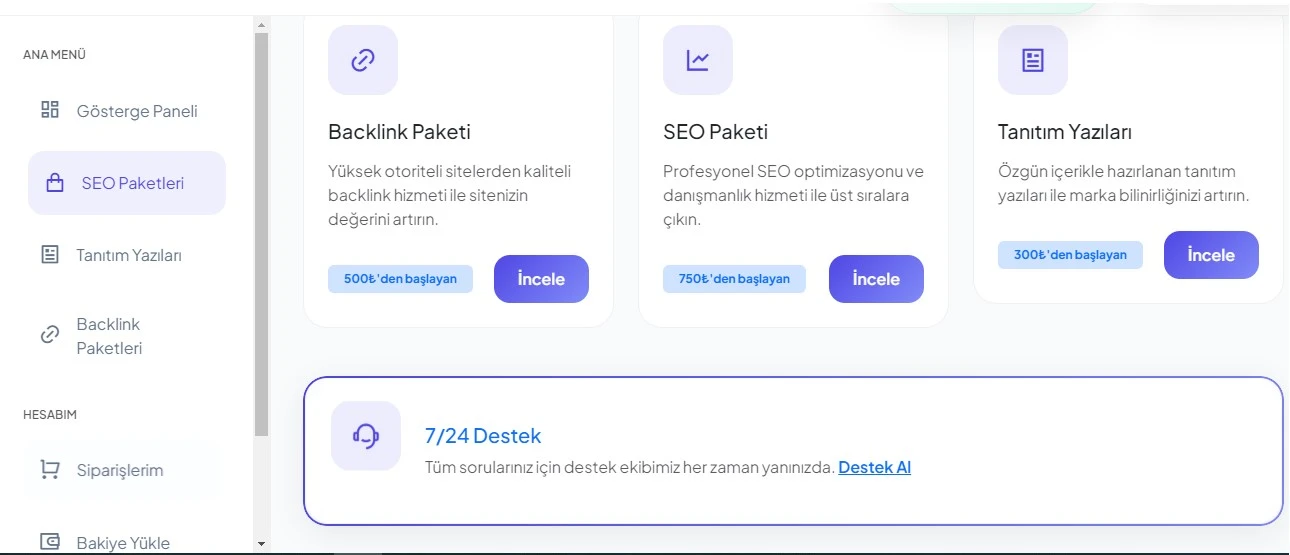Viewport: 1290px width, 555px height.
Task: Open the Destek Al link
Action: pyautogui.click(x=874, y=467)
